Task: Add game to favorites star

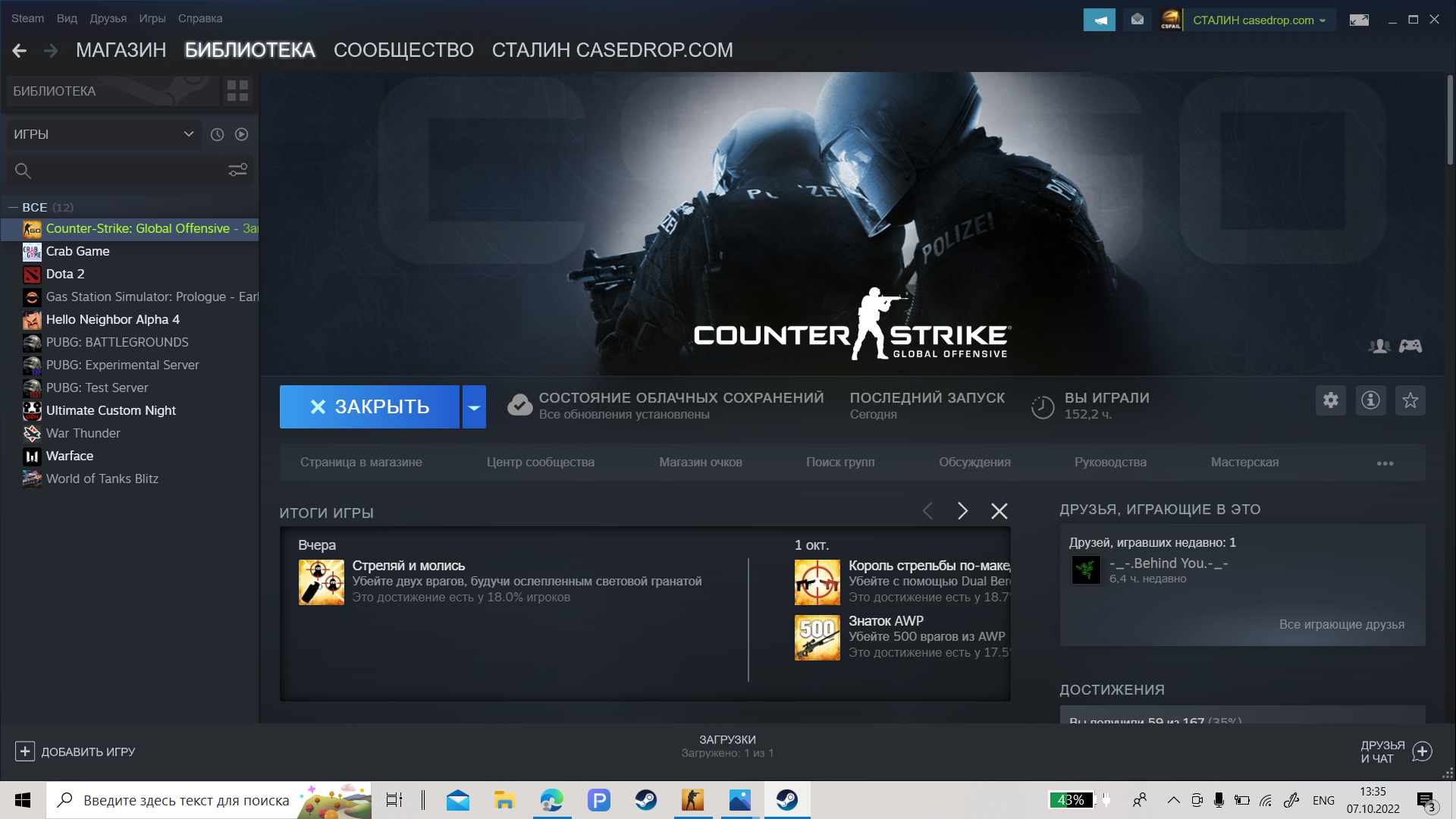Action: pyautogui.click(x=1410, y=400)
